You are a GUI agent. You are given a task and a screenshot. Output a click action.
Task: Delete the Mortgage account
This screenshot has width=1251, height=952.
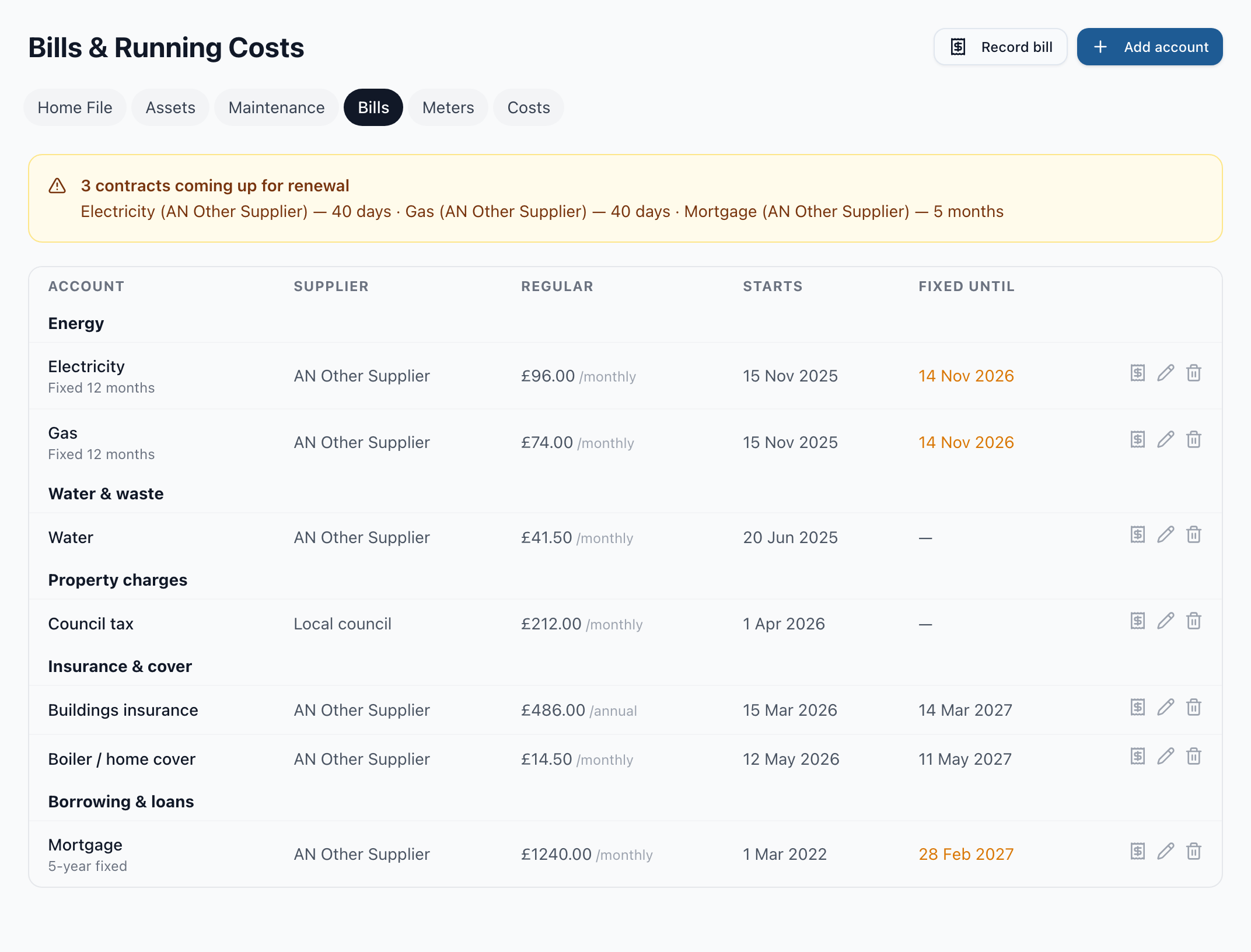(x=1193, y=852)
